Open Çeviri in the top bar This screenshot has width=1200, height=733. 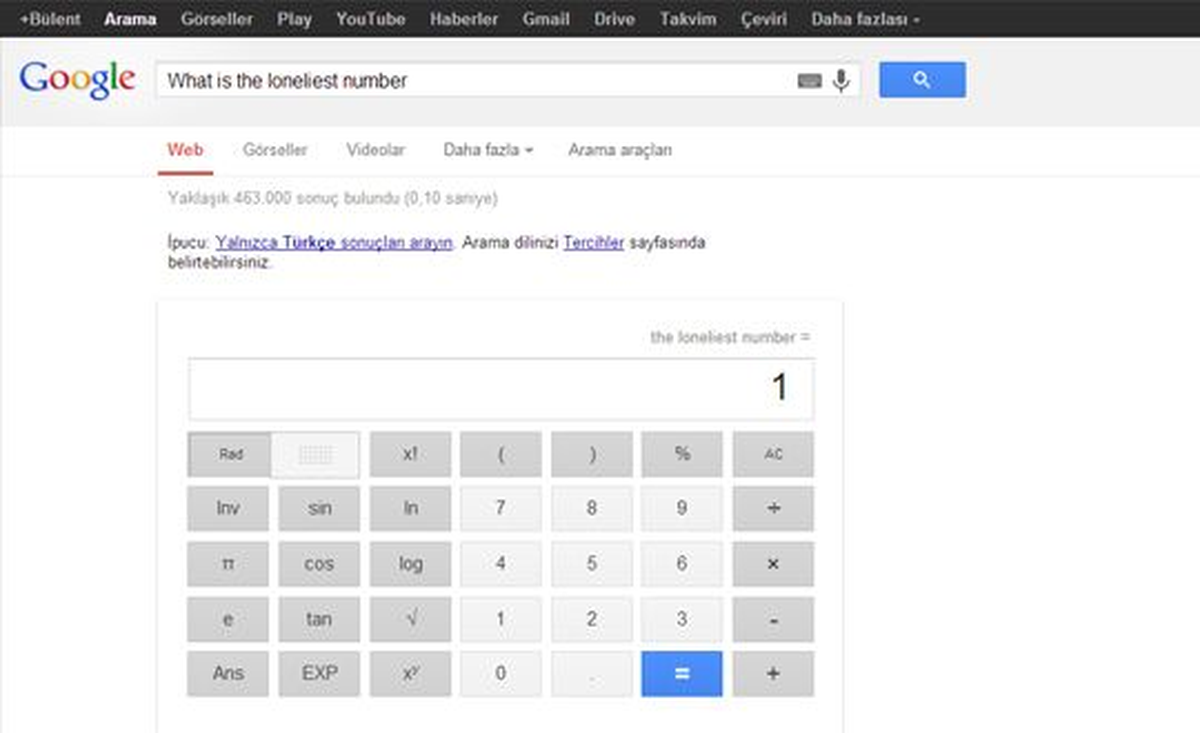point(764,19)
